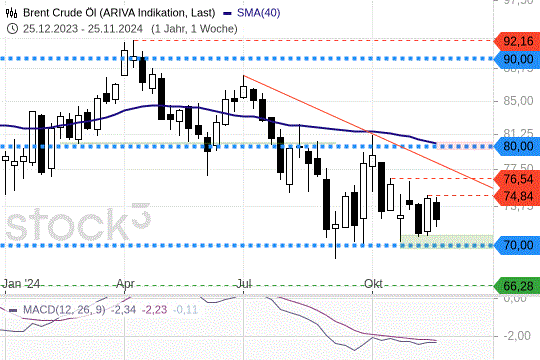Click the MACD legend line marker

[13, 310]
